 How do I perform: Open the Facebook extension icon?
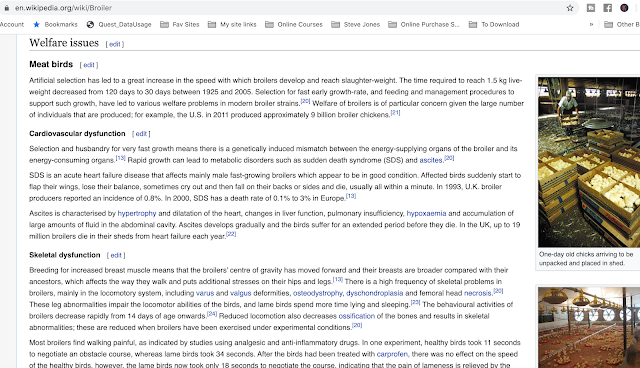(608, 8)
